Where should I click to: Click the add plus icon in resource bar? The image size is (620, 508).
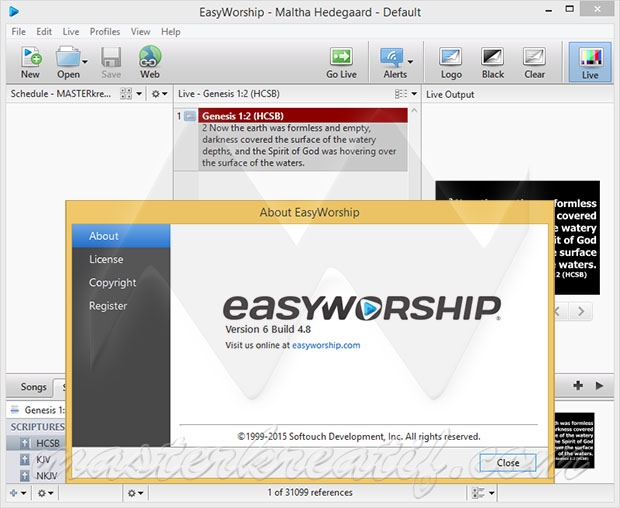point(578,385)
